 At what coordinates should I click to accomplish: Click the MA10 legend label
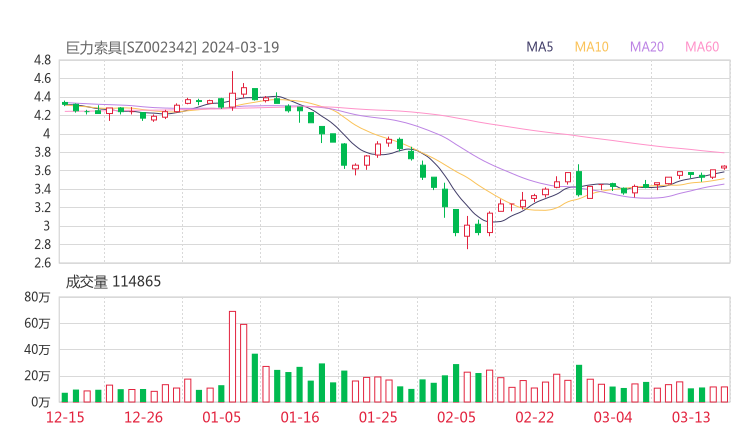click(x=591, y=47)
